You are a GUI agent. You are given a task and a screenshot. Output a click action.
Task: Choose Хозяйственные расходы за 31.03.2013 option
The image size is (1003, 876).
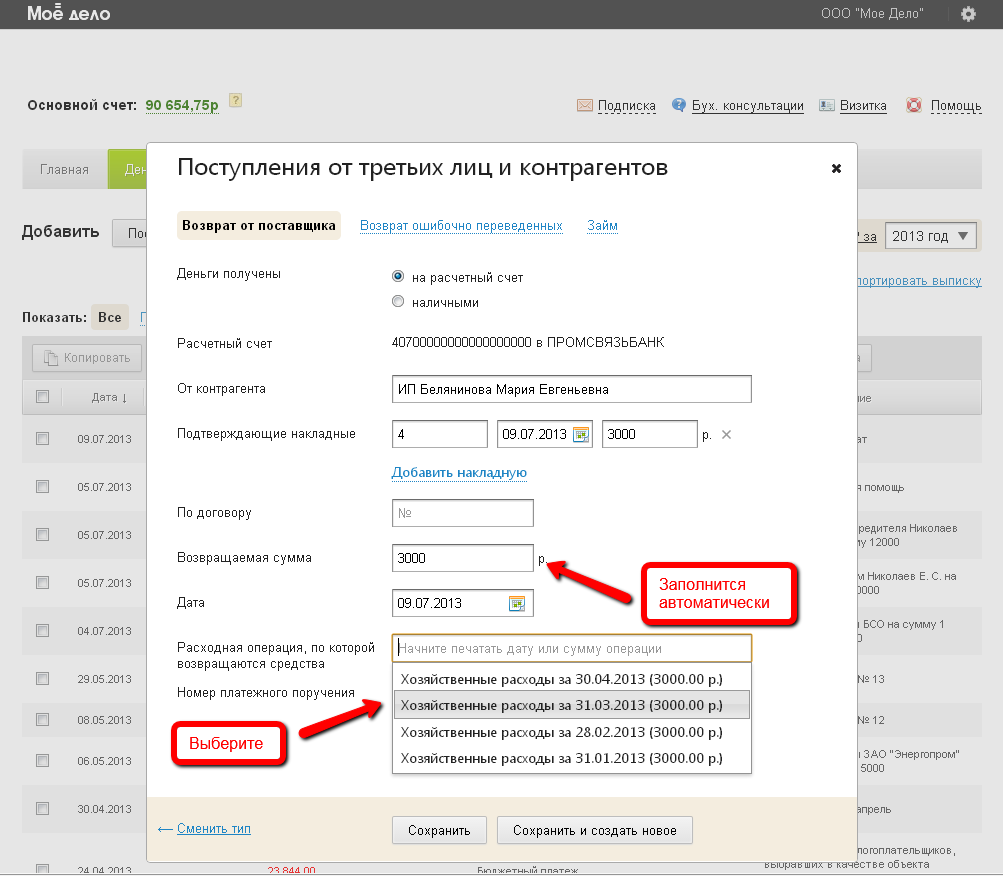tap(561, 705)
